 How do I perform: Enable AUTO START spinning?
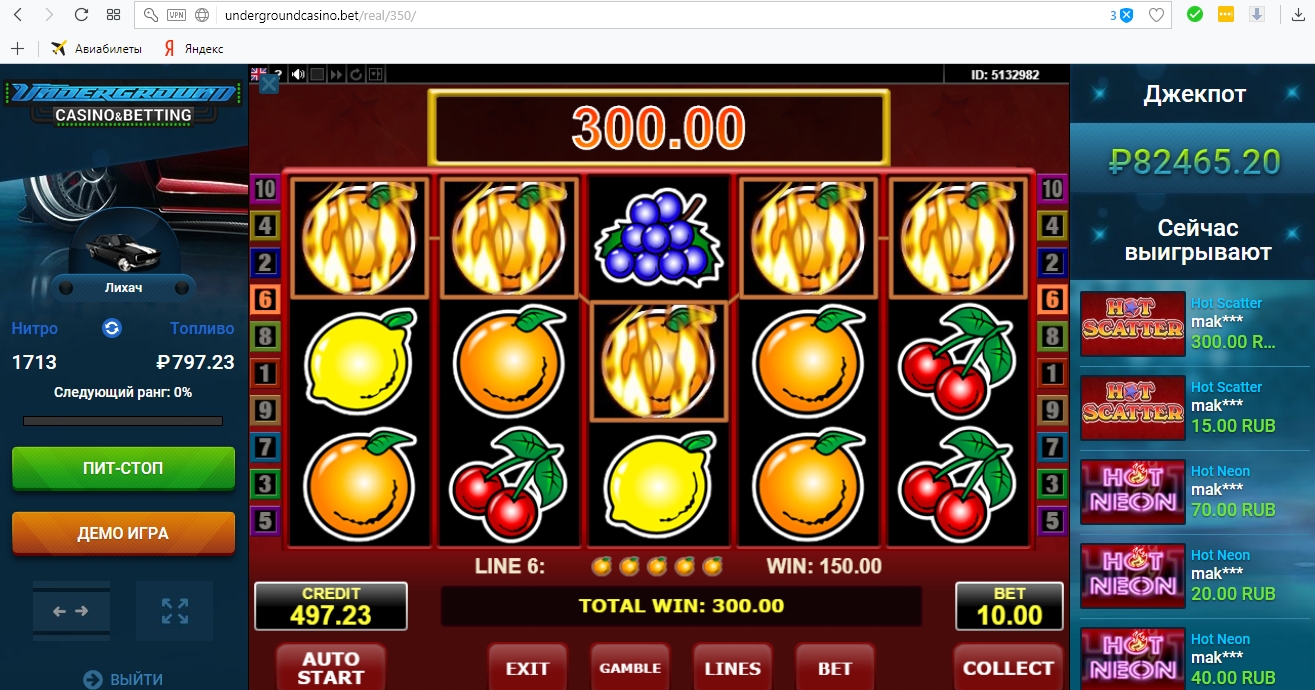tap(331, 667)
